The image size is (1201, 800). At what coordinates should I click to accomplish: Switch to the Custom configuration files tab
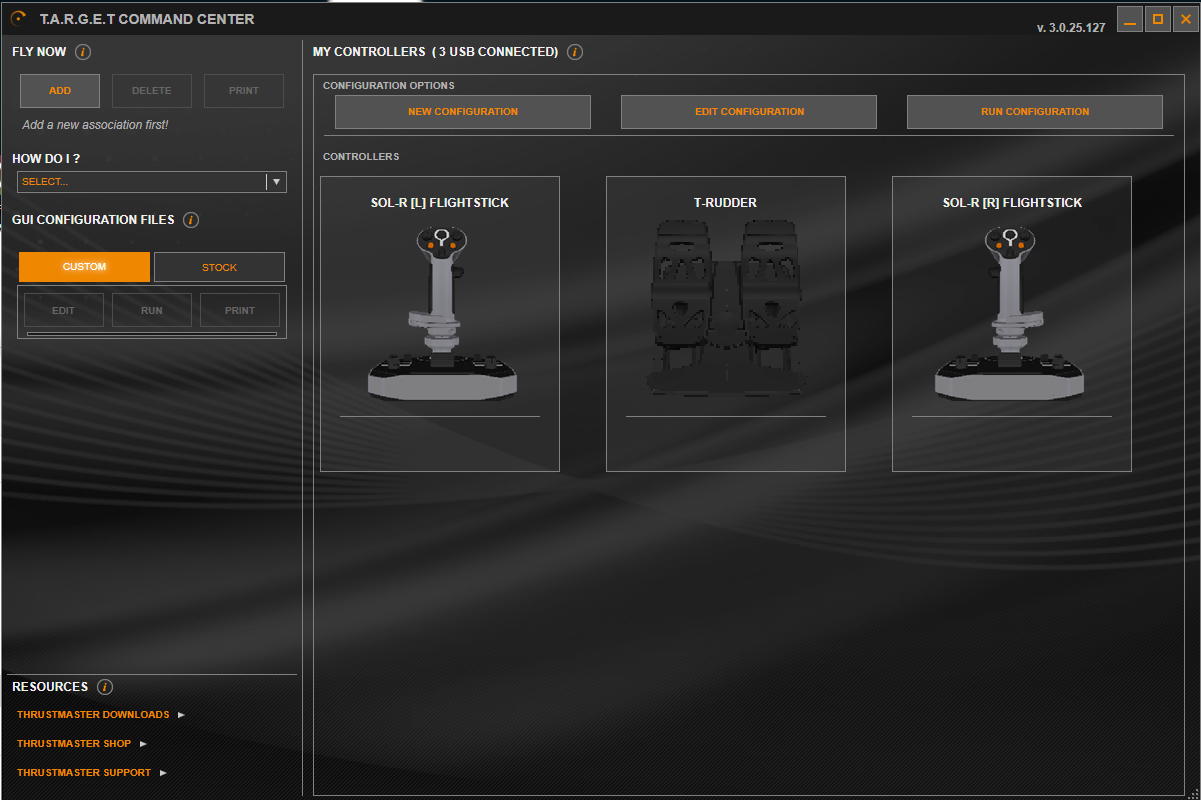(x=84, y=267)
